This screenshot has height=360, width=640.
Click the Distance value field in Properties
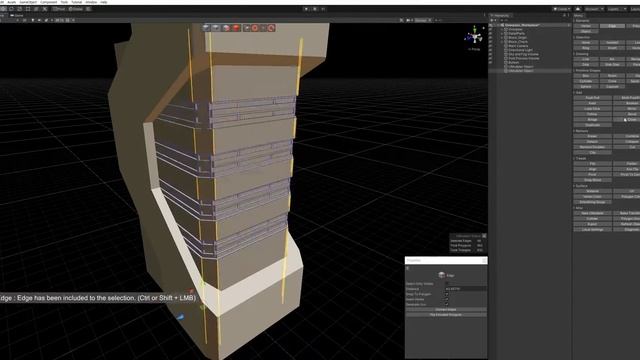pos(465,289)
